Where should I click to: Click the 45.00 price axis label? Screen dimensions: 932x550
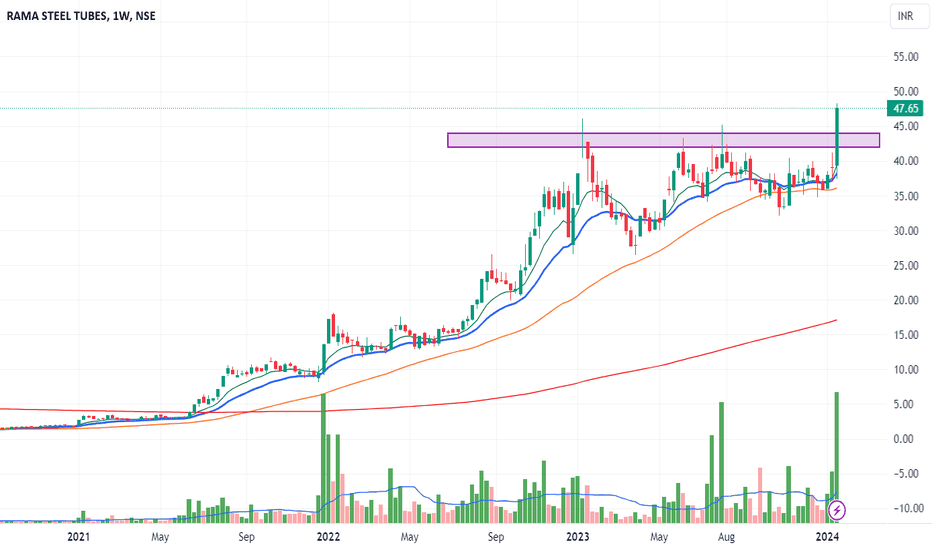coord(906,127)
